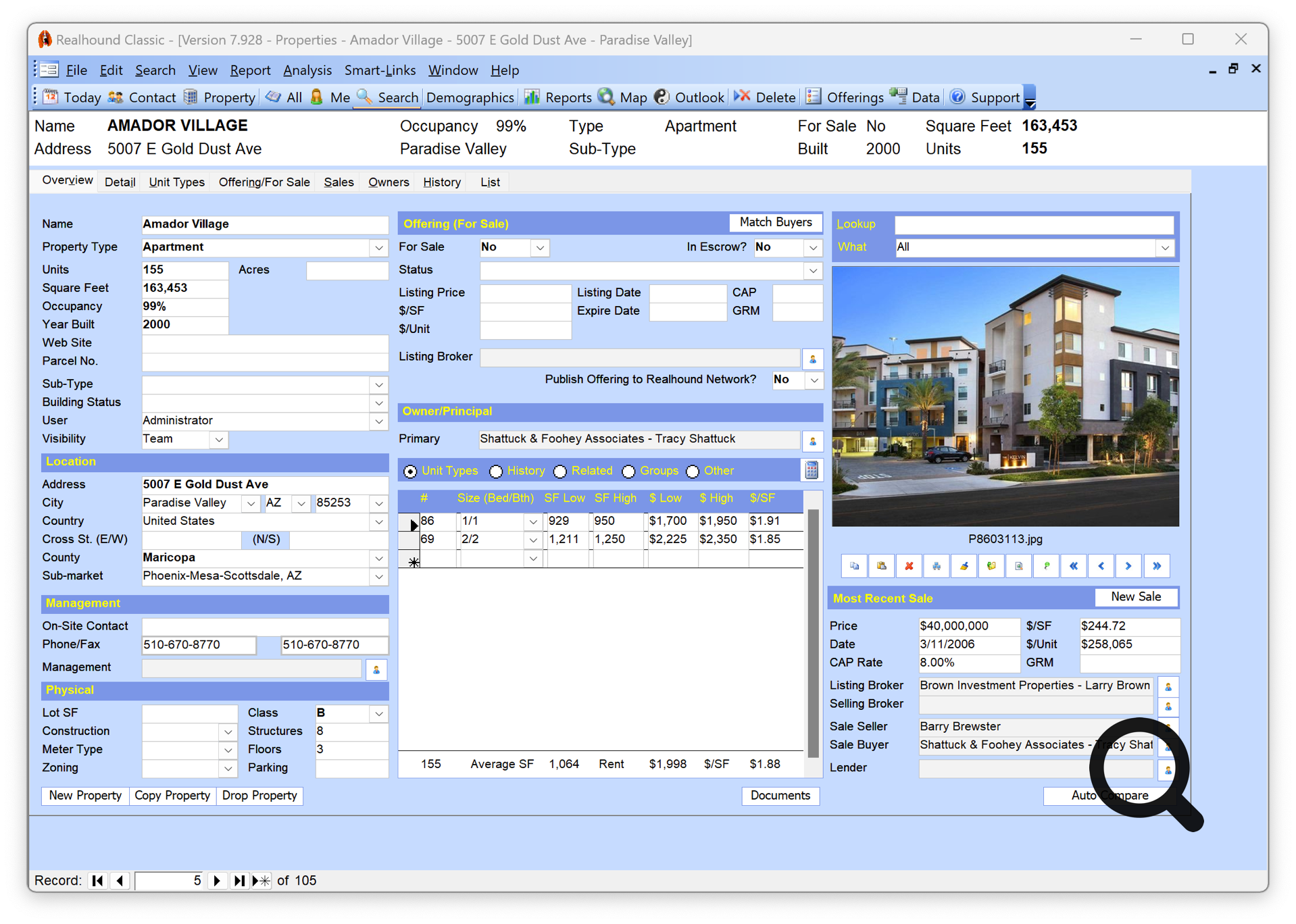
Task: Expand the Property Type dropdown
Action: click(x=379, y=248)
